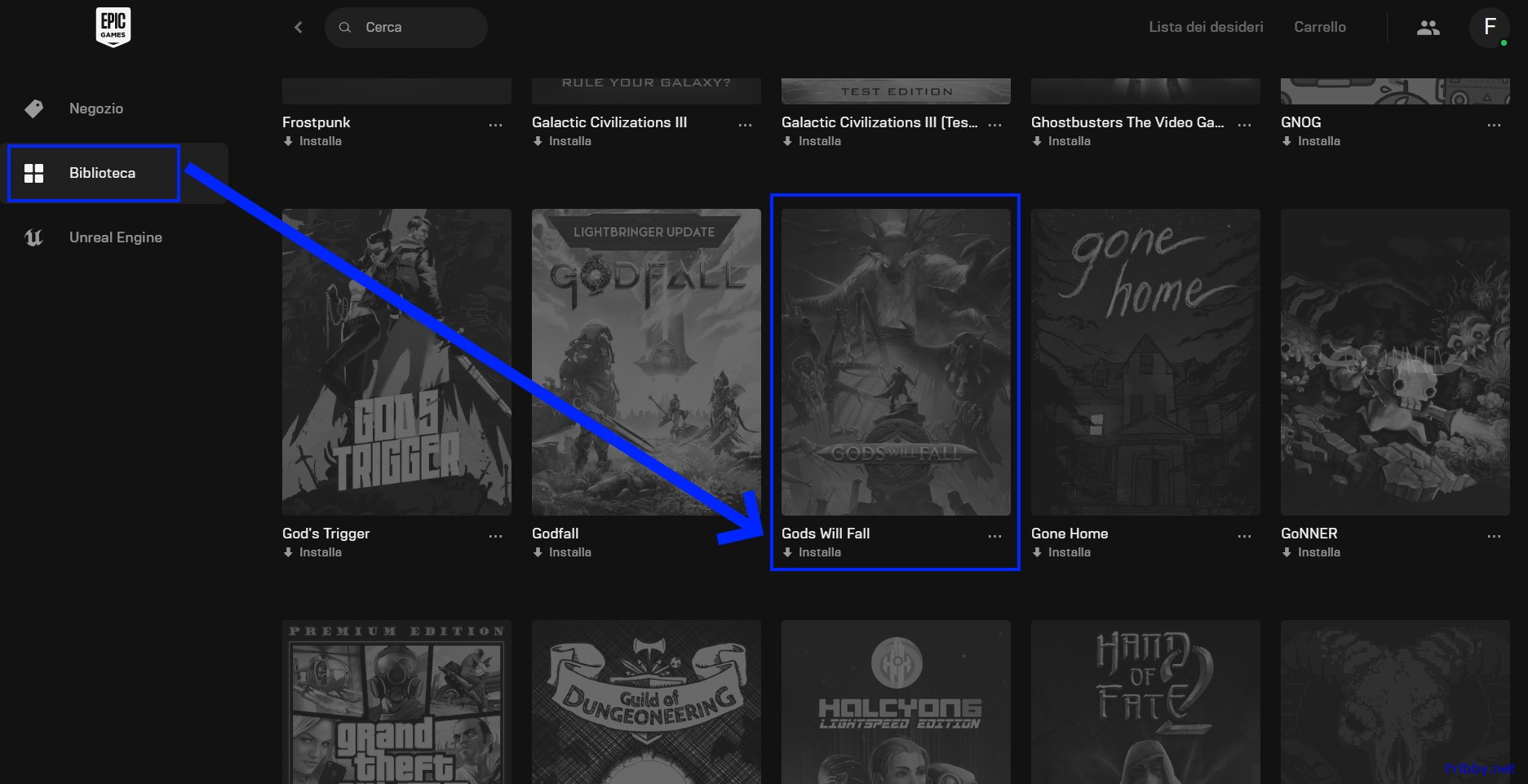Image resolution: width=1528 pixels, height=784 pixels.
Task: Focus the Cerca search field
Action: pos(406,28)
